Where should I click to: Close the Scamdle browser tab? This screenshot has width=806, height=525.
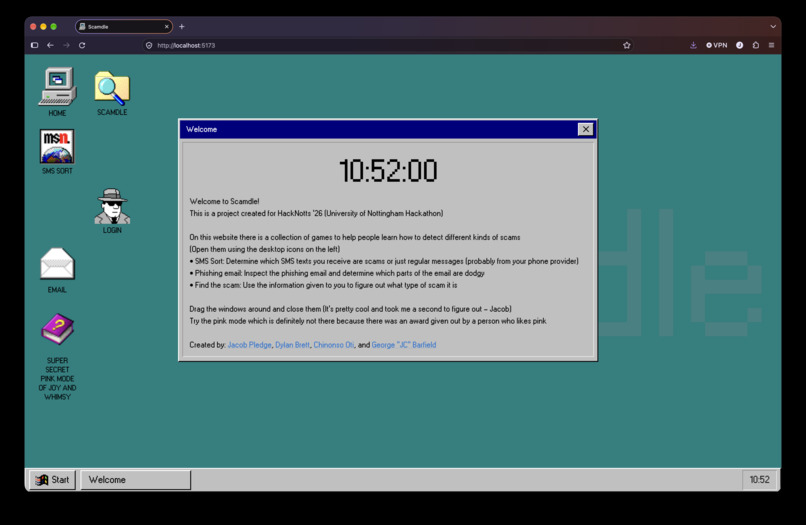pos(167,26)
